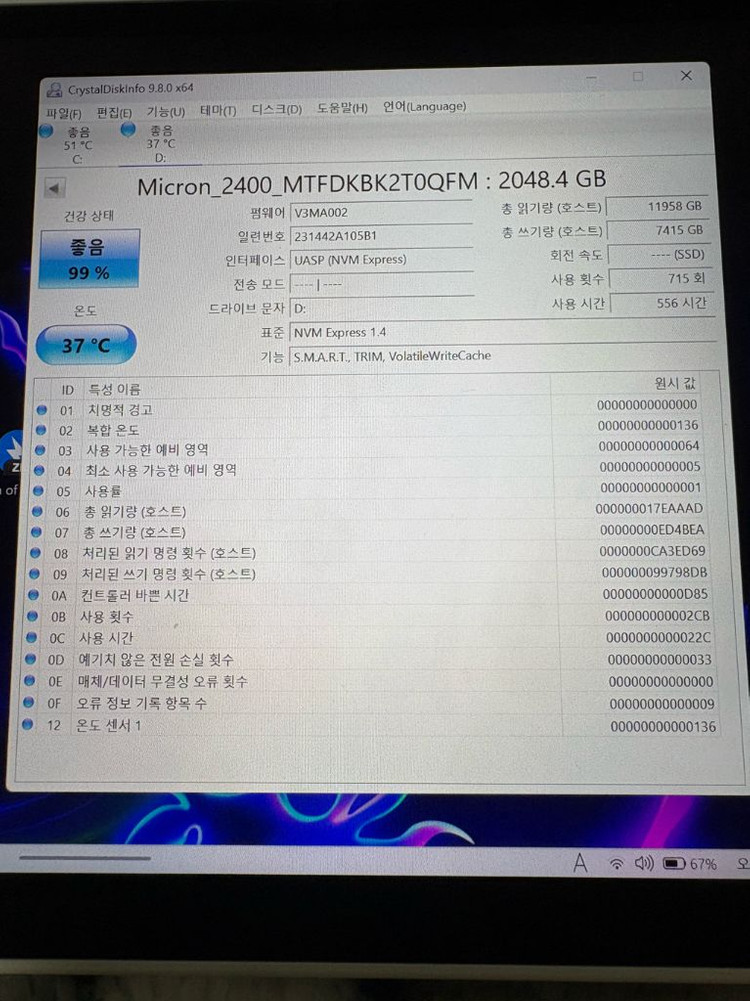Click the status dot for row 03

click(40, 450)
